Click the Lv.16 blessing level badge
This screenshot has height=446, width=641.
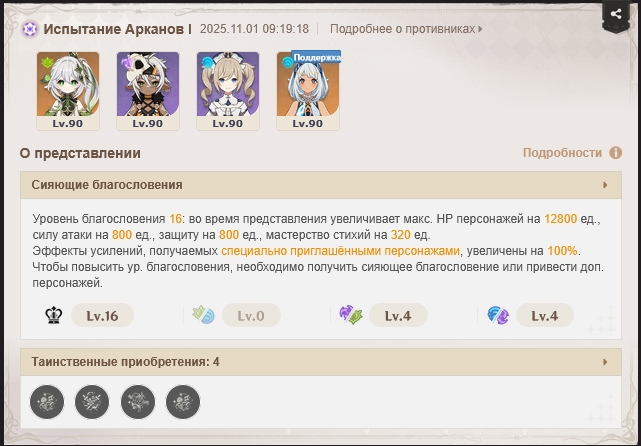pyautogui.click(x=102, y=316)
